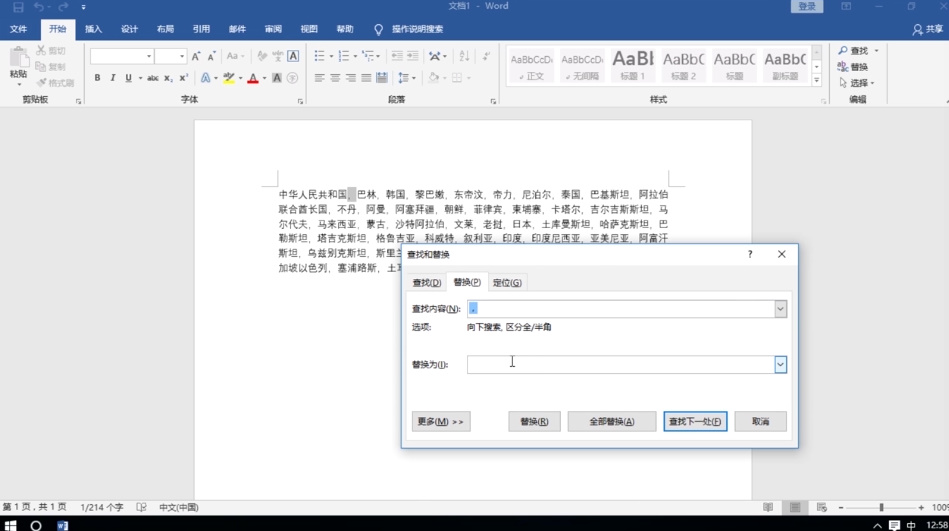Click the text effects icon
The image size is (949, 531).
click(x=205, y=78)
